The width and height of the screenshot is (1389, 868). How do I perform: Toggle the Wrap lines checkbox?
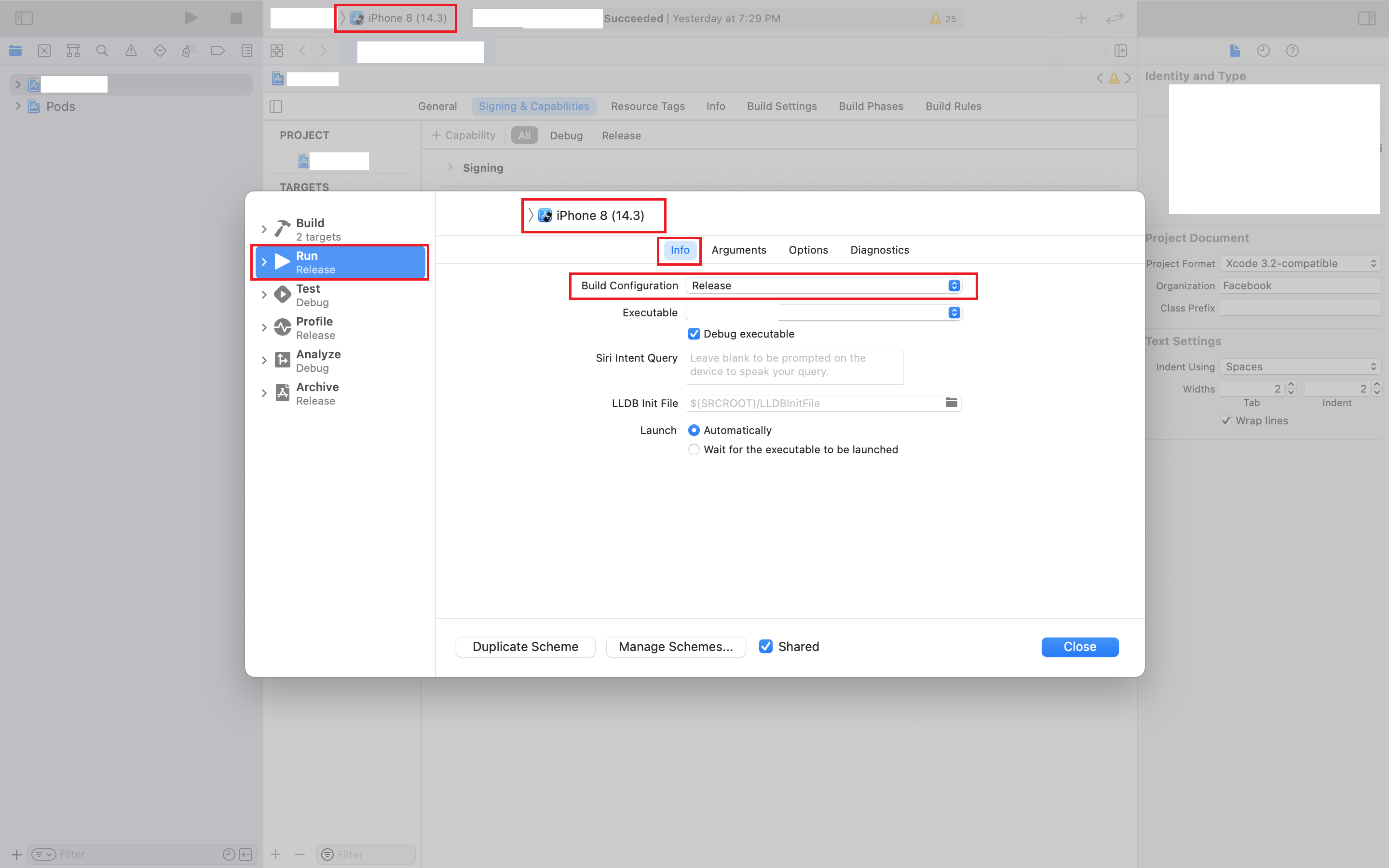click(x=1226, y=420)
